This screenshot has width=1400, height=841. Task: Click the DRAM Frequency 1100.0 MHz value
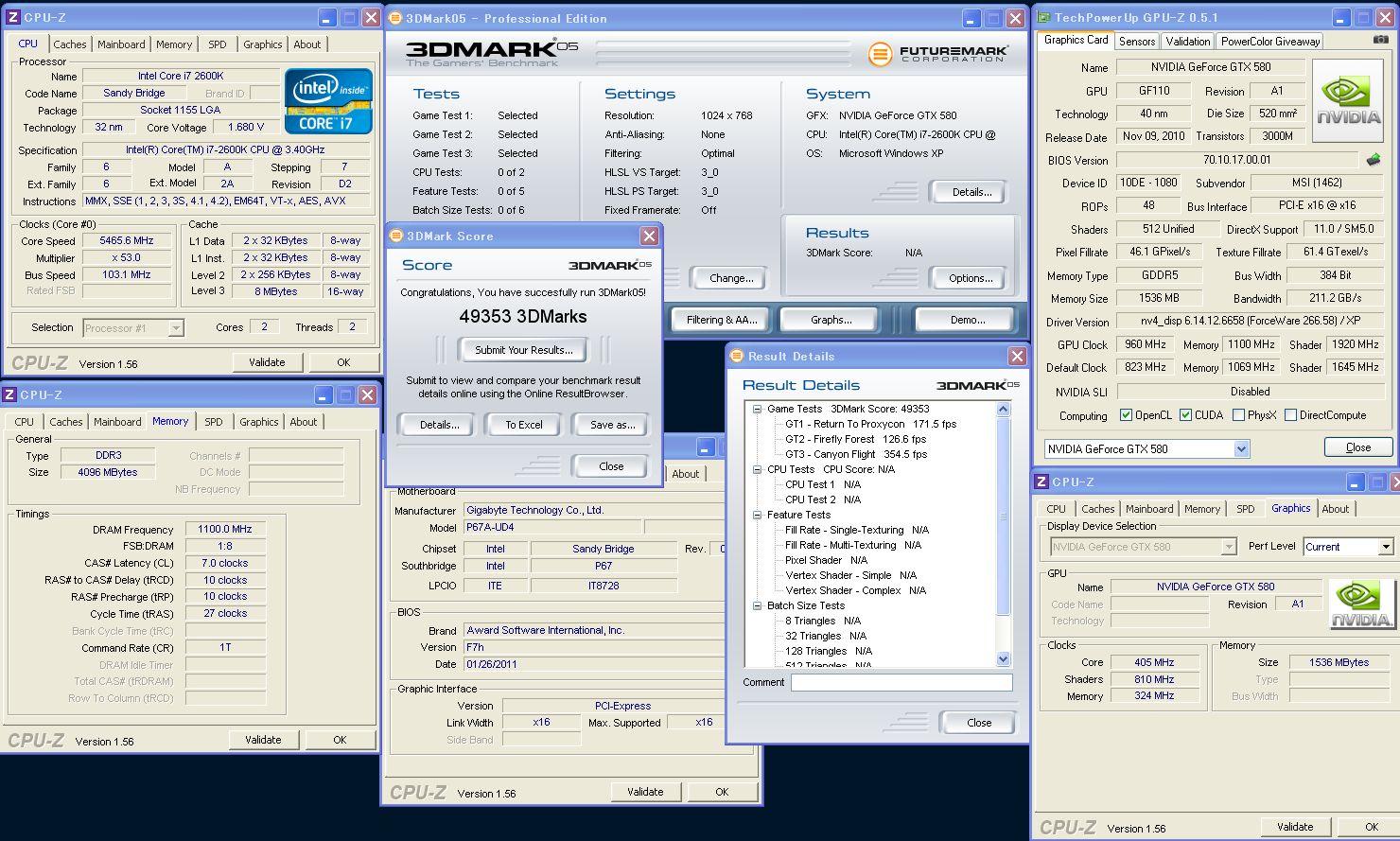(x=225, y=530)
